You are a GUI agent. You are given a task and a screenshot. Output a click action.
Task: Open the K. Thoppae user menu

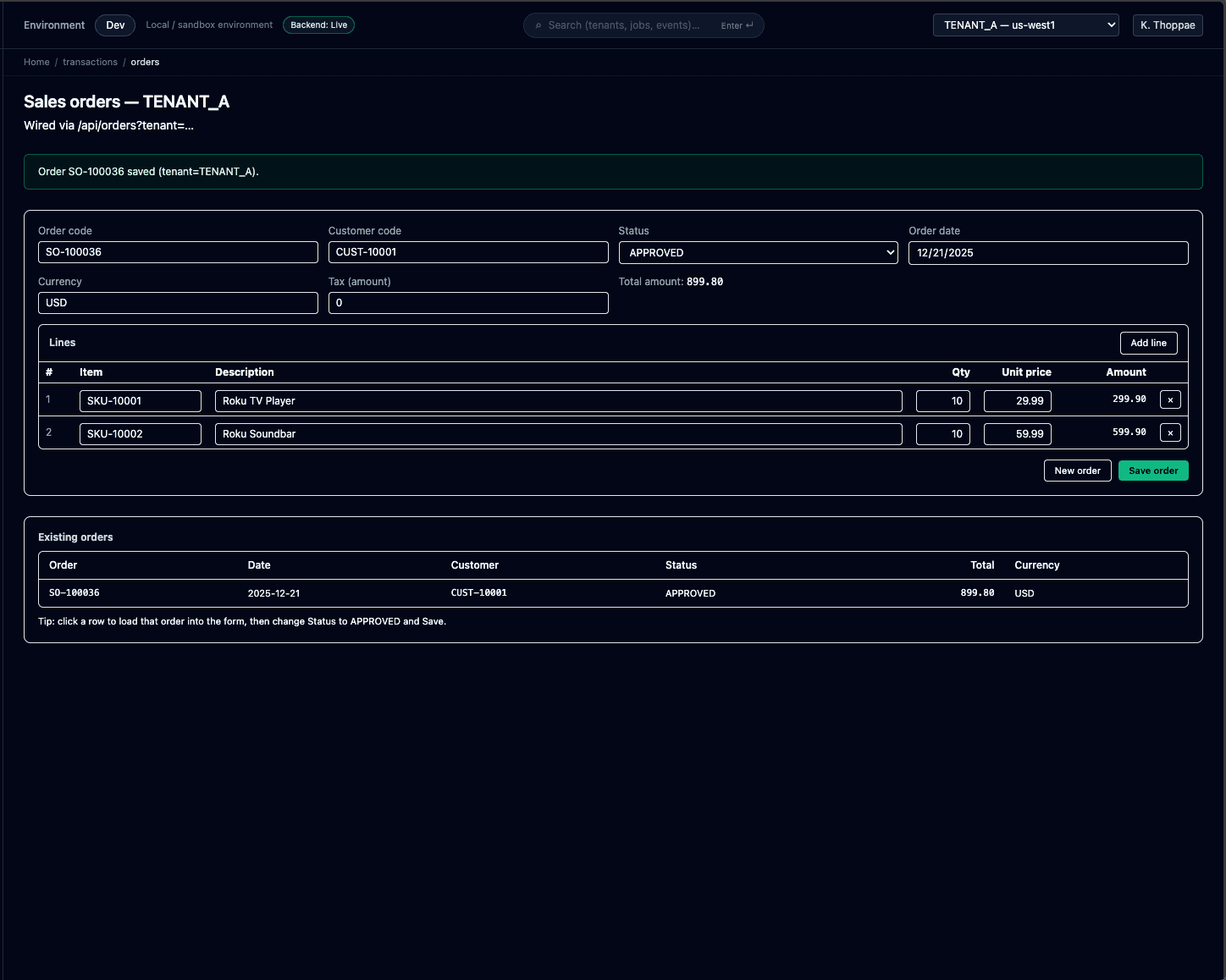(x=1167, y=25)
